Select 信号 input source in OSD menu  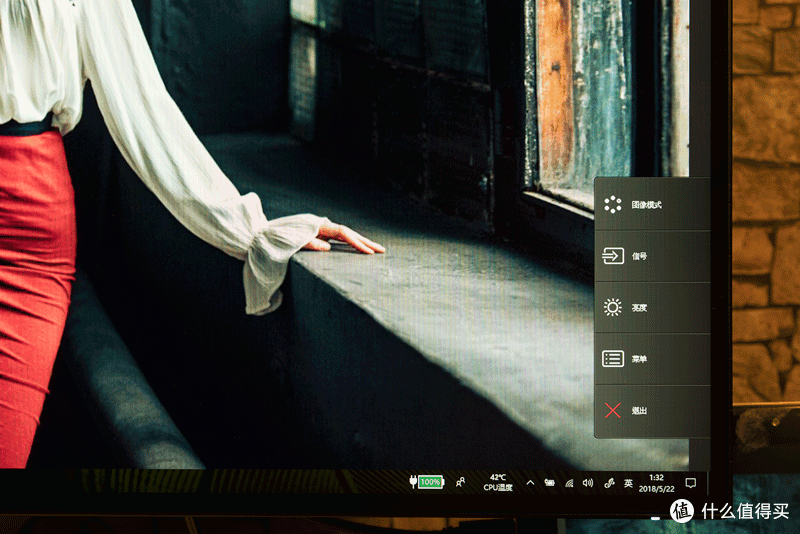coord(652,256)
